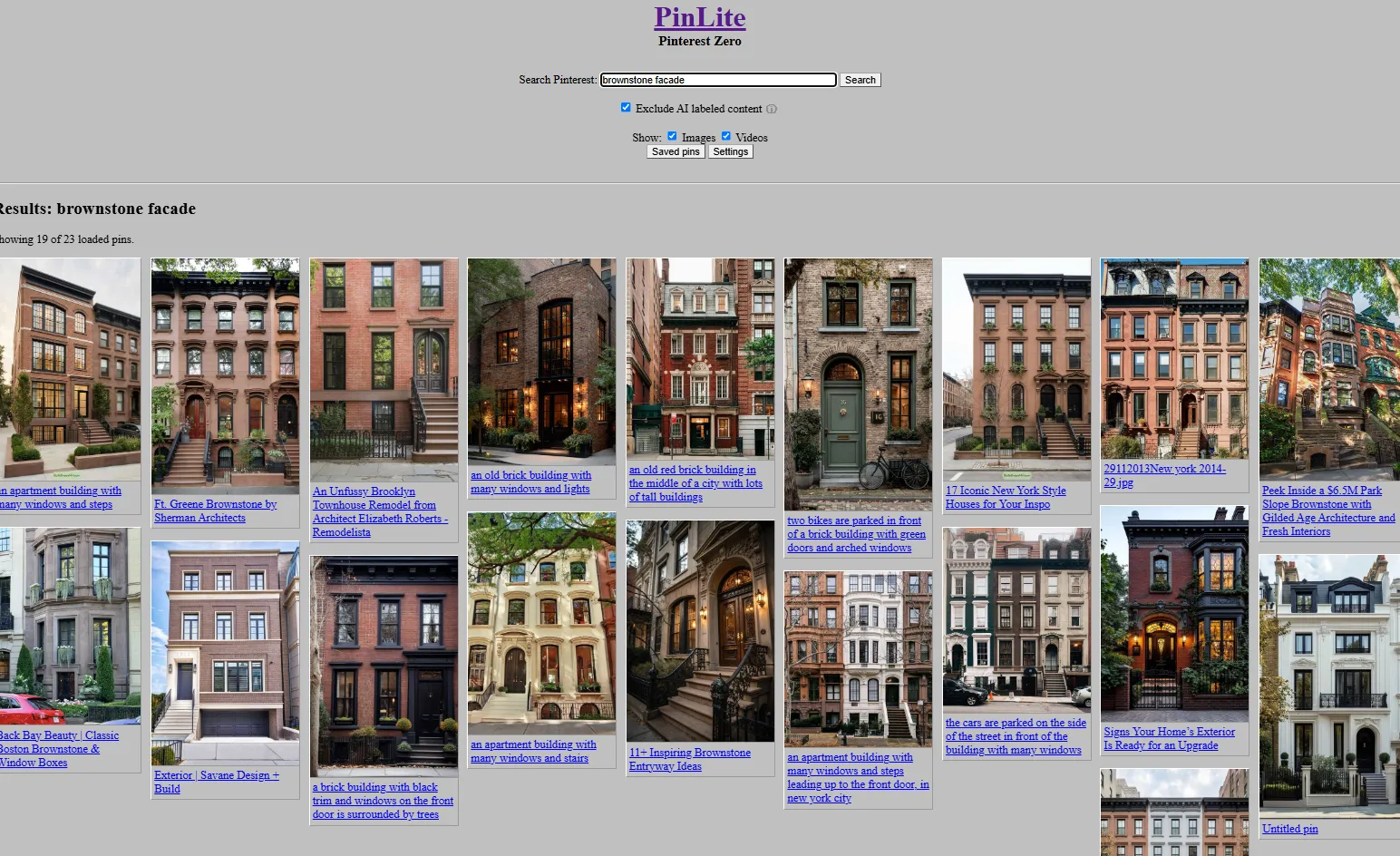Toggle the Exclude AI labeled content checkbox
The image size is (1400, 856).
click(x=626, y=107)
